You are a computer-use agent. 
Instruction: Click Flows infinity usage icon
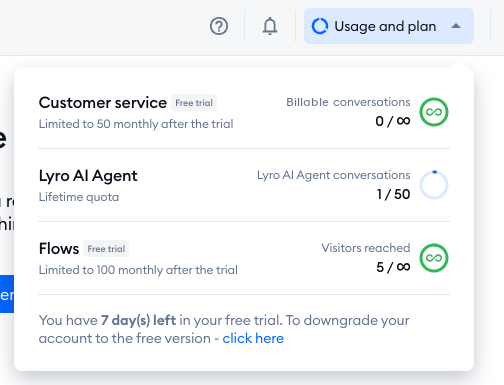tap(434, 258)
